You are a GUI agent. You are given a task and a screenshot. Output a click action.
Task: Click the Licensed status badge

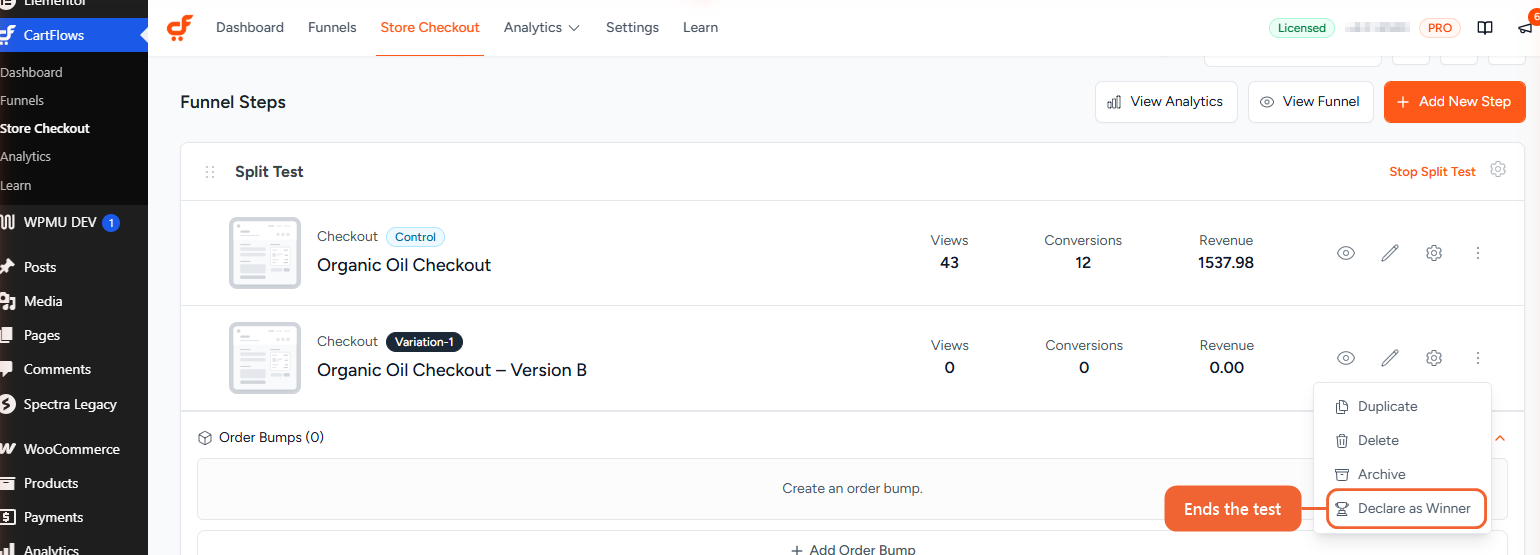tap(1302, 28)
